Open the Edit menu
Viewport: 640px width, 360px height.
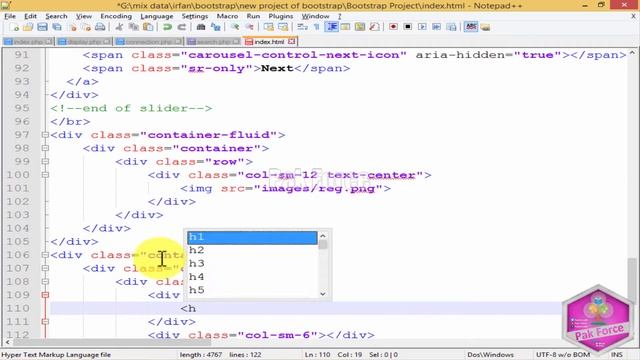click(x=30, y=16)
